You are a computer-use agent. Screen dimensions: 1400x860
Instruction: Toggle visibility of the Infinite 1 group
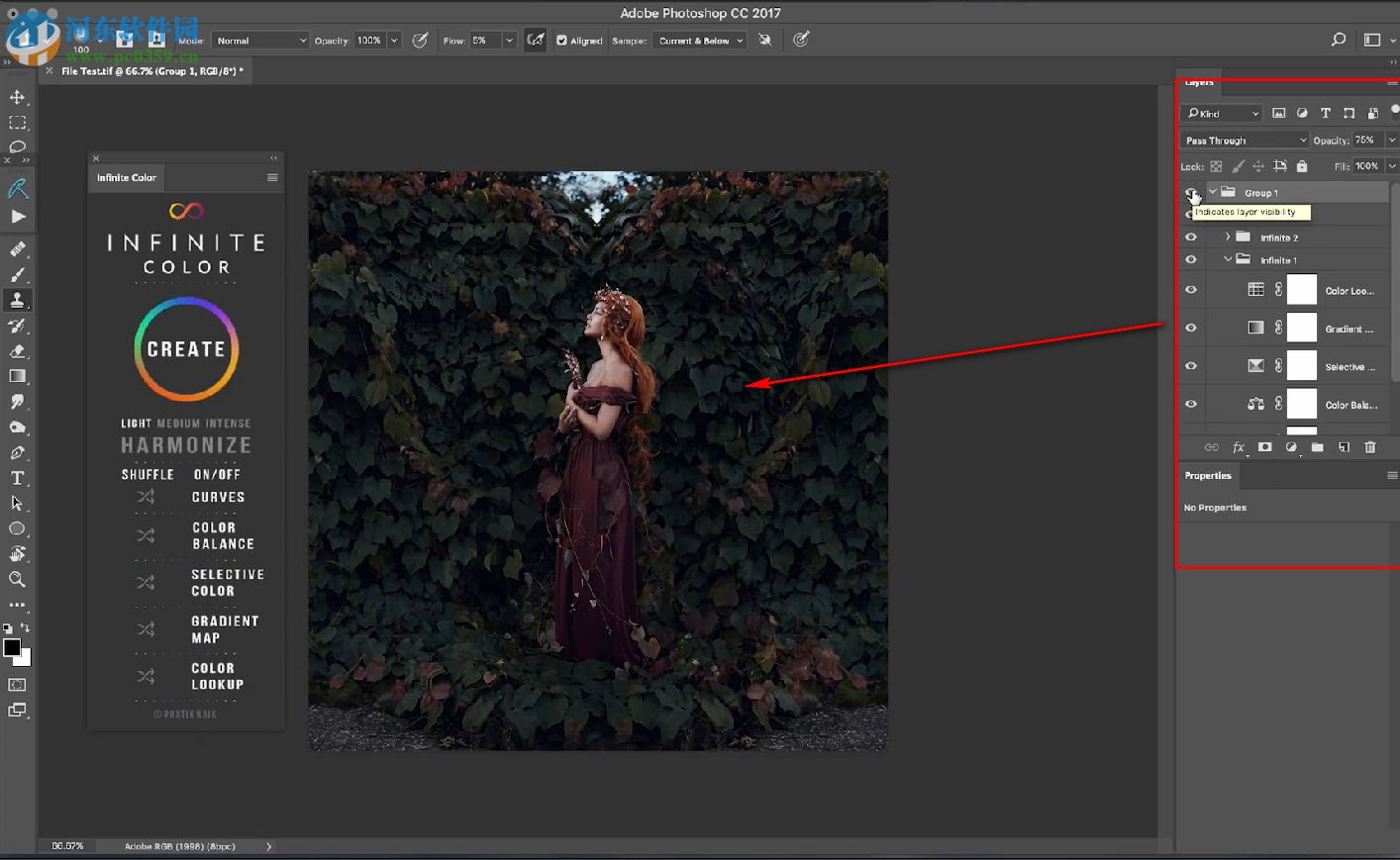(1191, 260)
